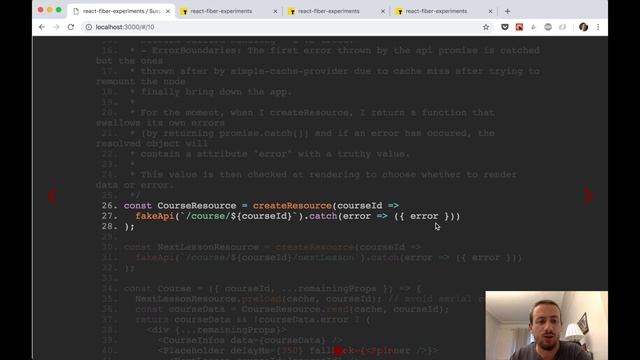Screen dimensions: 640x360
Task: Click 'createResource' on line 26
Action: (292, 205)
